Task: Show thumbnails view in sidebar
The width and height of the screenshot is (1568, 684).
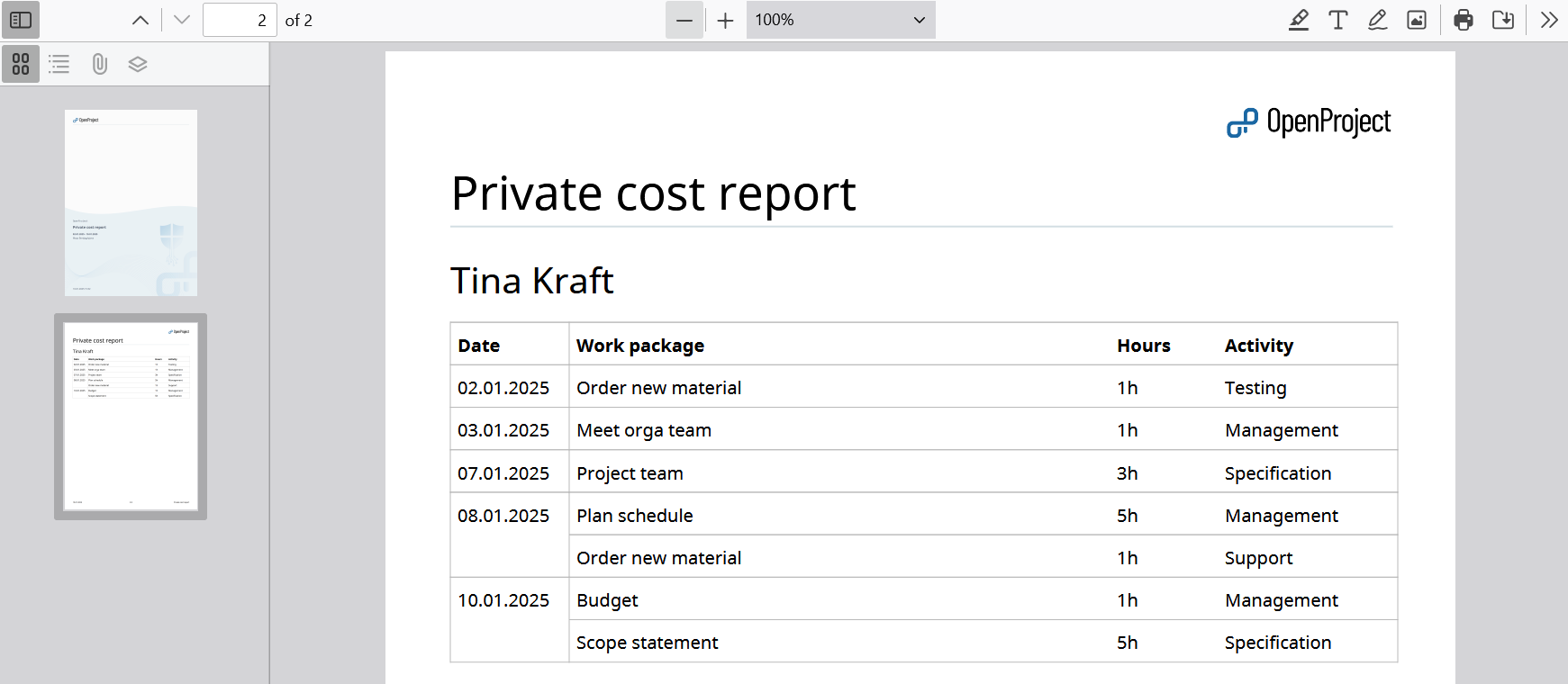Action: tap(21, 64)
